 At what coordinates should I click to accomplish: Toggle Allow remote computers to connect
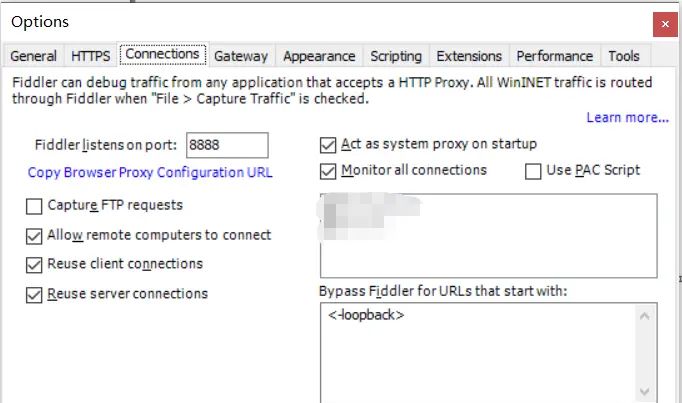(x=35, y=236)
